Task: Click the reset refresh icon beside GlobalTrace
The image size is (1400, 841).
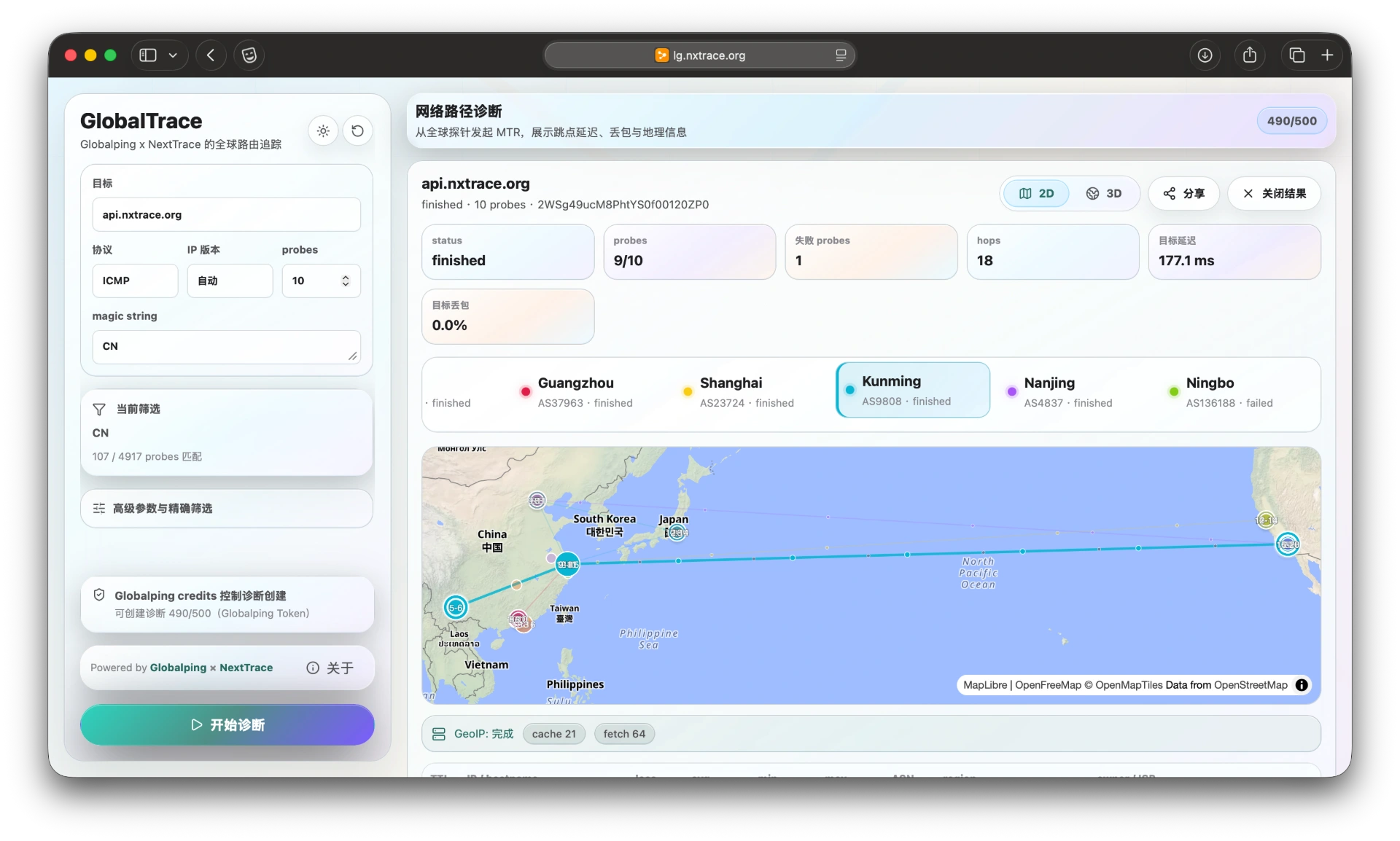Action: [357, 131]
